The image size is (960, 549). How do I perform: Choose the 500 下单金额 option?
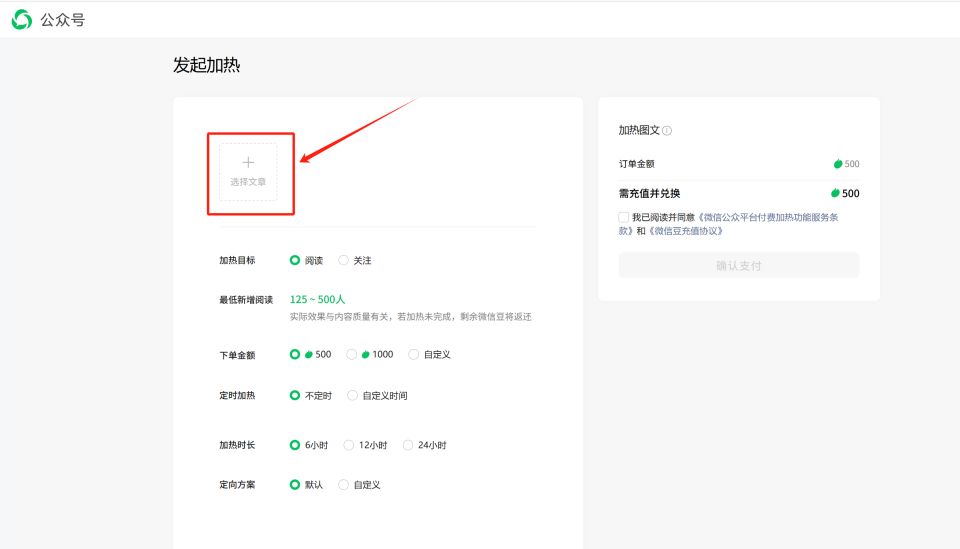(x=294, y=354)
